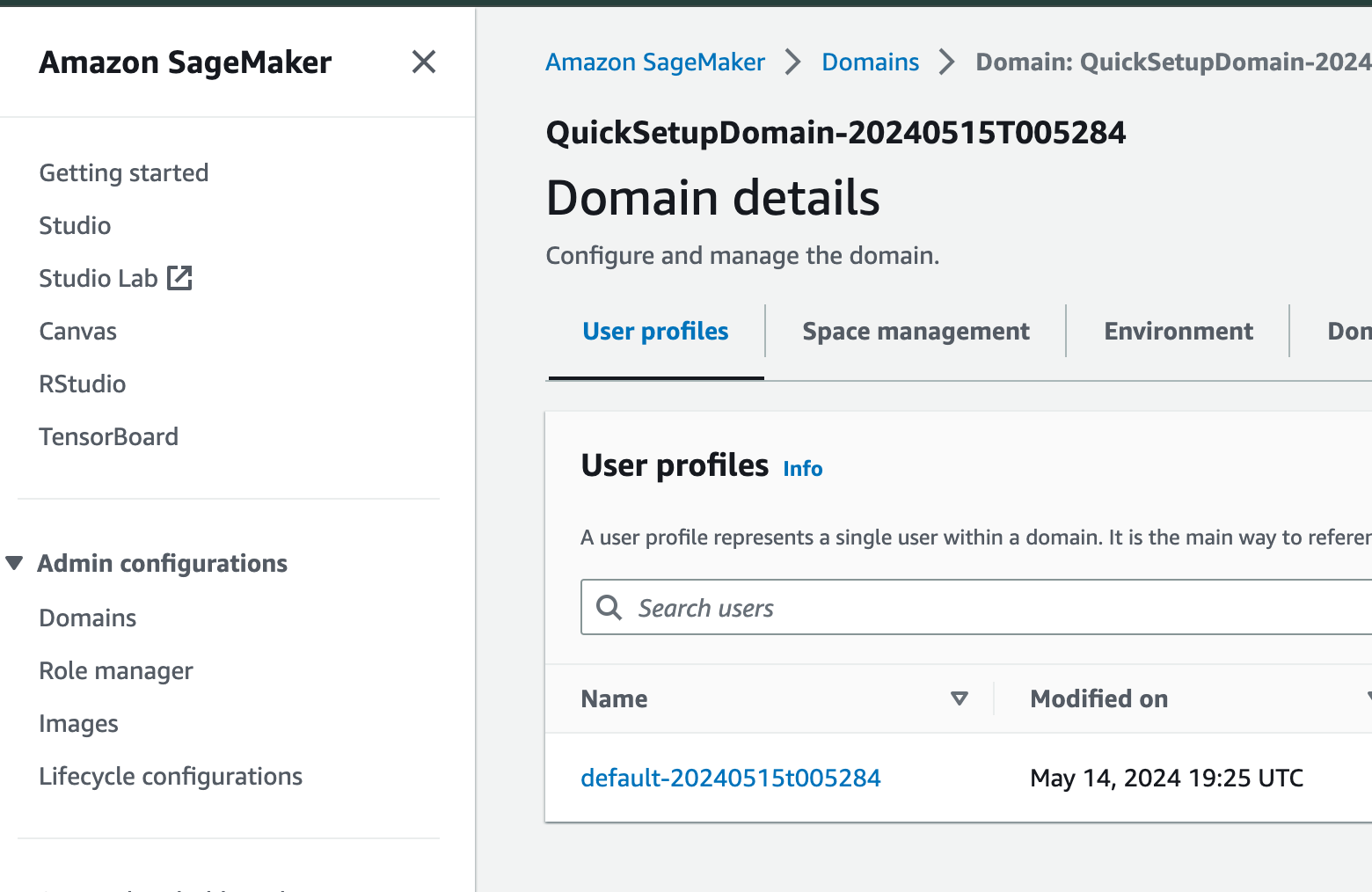Go to Canvas in the sidebar

pyautogui.click(x=77, y=332)
